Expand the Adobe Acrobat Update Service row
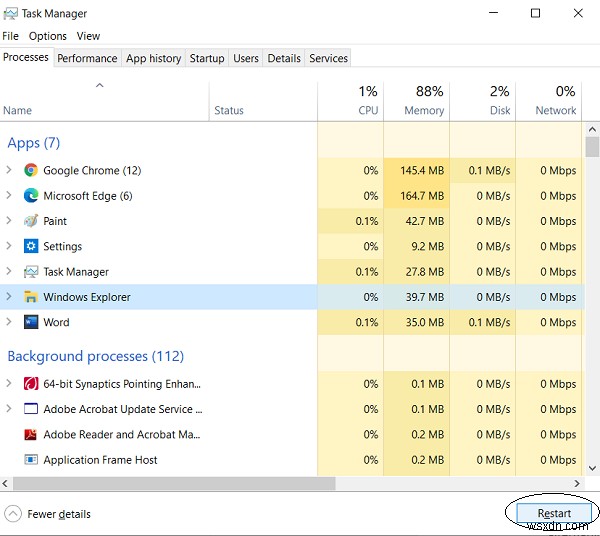 click(9, 409)
